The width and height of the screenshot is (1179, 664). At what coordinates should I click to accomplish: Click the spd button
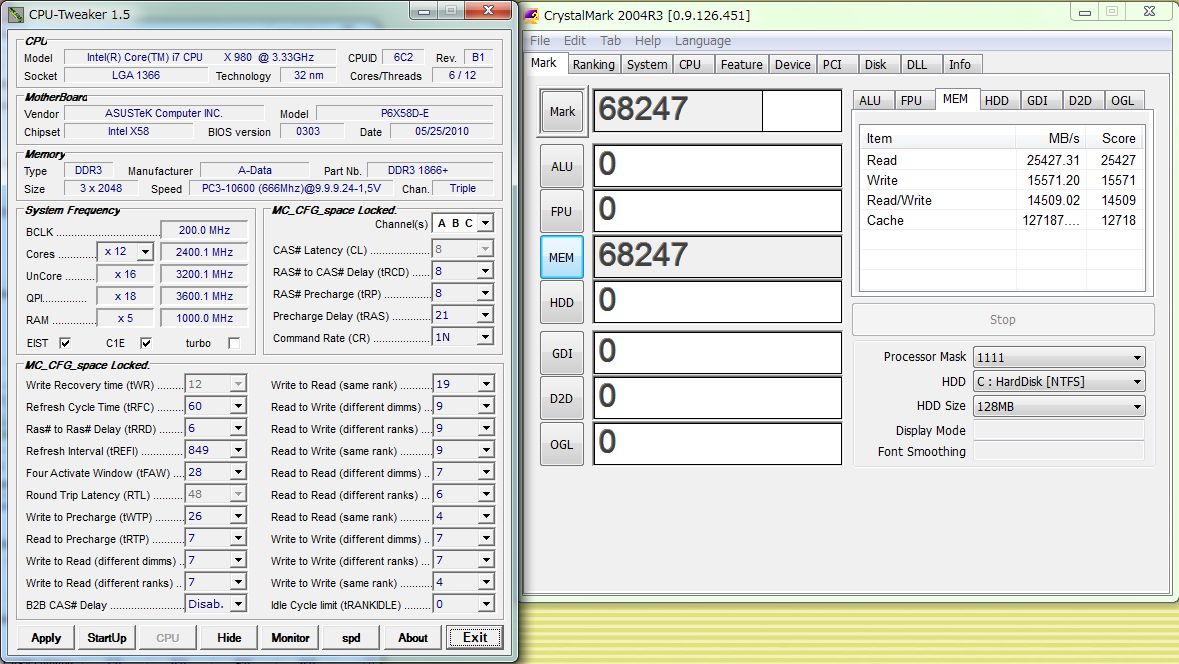[x=351, y=638]
